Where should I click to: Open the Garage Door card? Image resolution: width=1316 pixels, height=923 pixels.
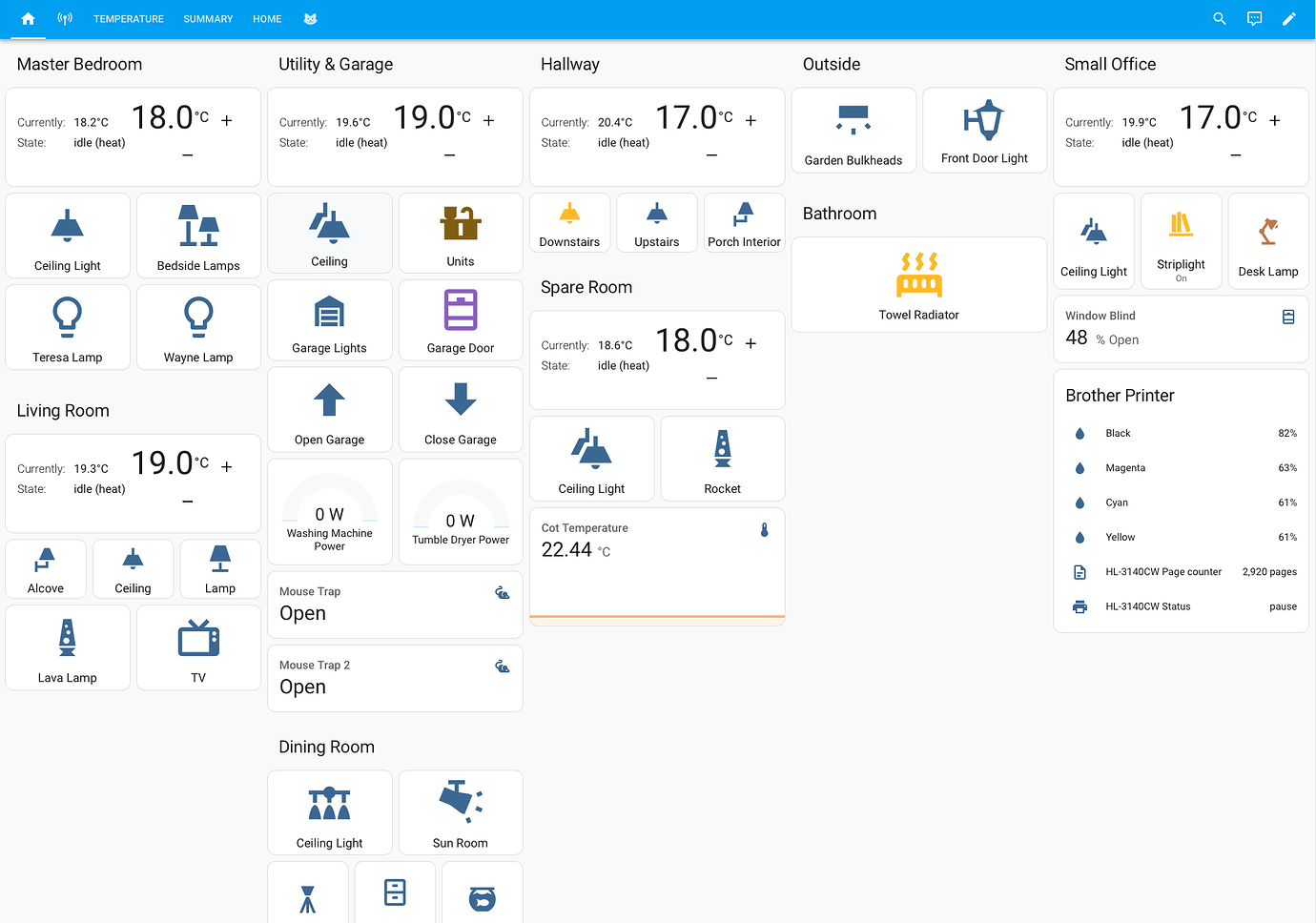coord(461,322)
